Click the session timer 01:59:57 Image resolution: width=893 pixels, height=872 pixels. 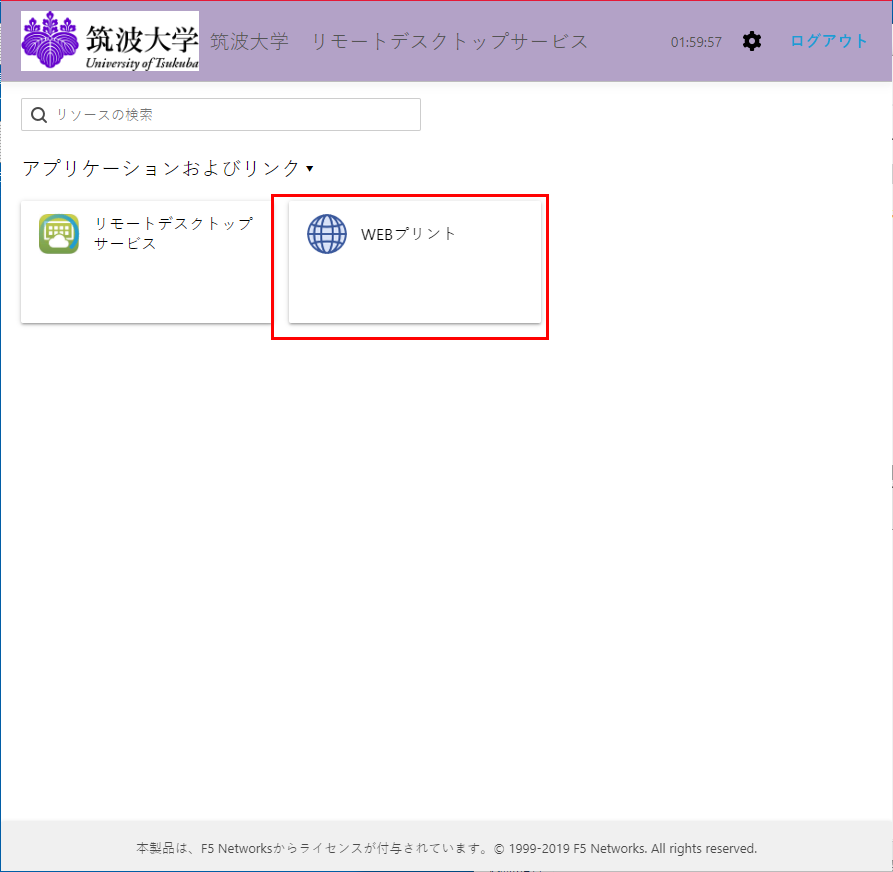[696, 42]
